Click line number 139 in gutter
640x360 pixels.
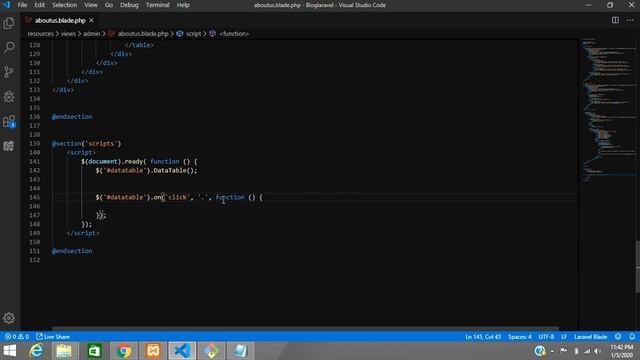click(x=35, y=144)
